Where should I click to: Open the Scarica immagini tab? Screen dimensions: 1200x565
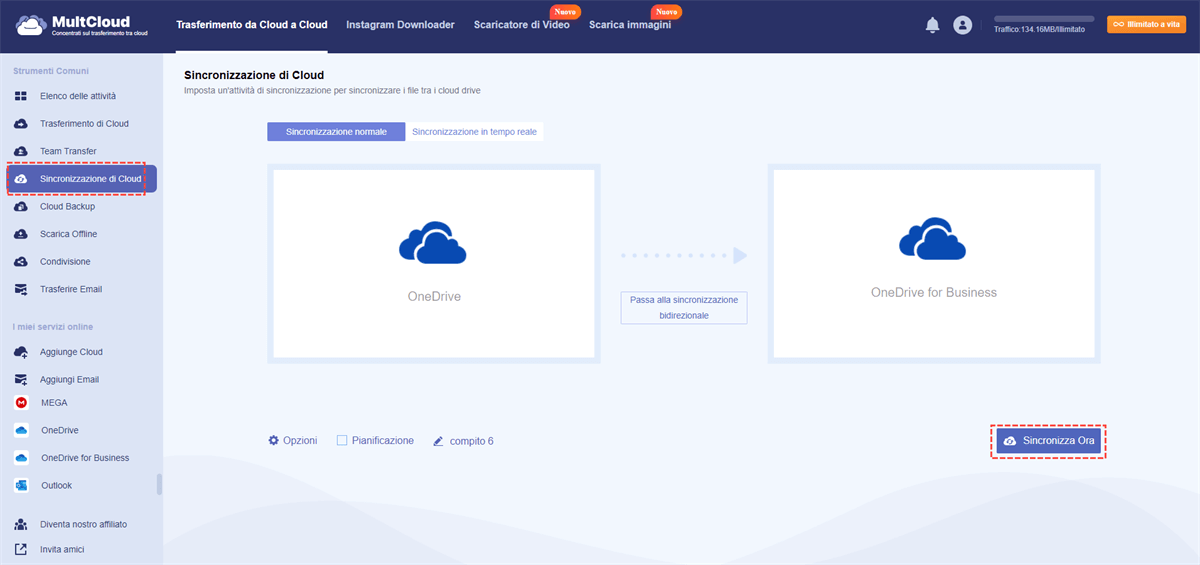coord(630,24)
